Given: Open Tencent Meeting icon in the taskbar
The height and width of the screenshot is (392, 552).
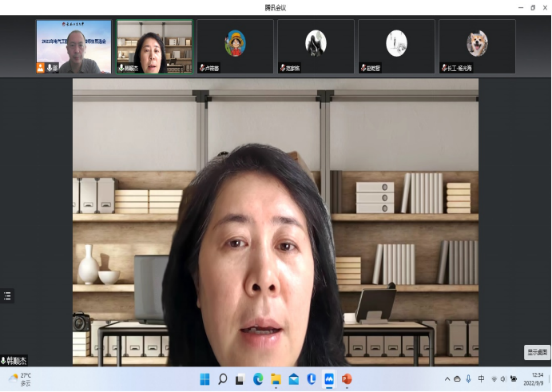Looking at the screenshot, I should 329,379.
